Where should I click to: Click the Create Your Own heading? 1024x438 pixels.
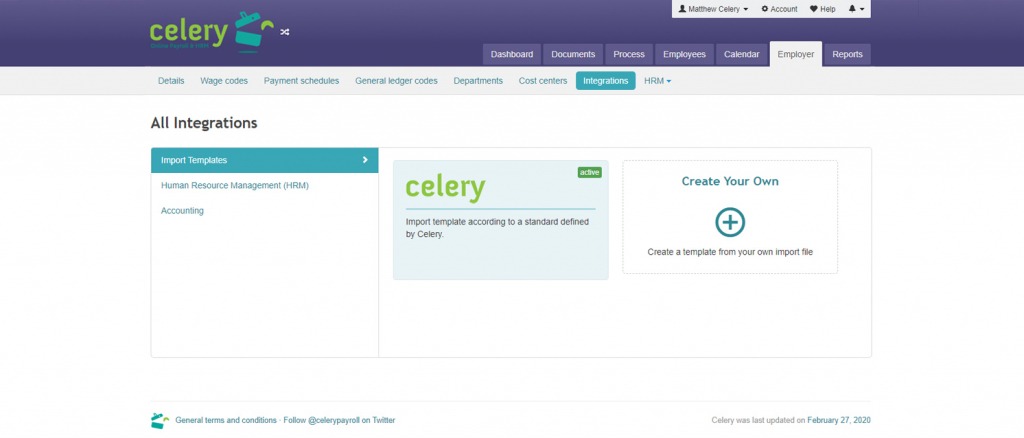pyautogui.click(x=730, y=181)
